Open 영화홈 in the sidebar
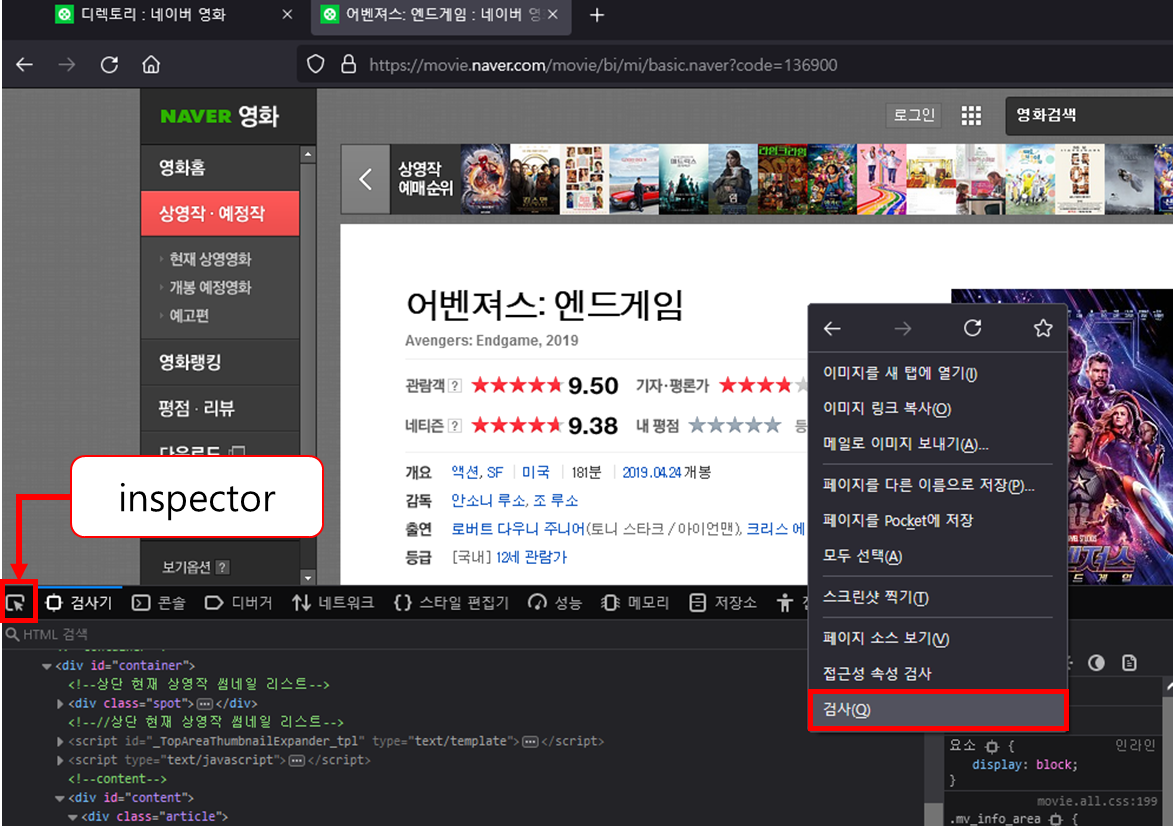 tap(220, 168)
